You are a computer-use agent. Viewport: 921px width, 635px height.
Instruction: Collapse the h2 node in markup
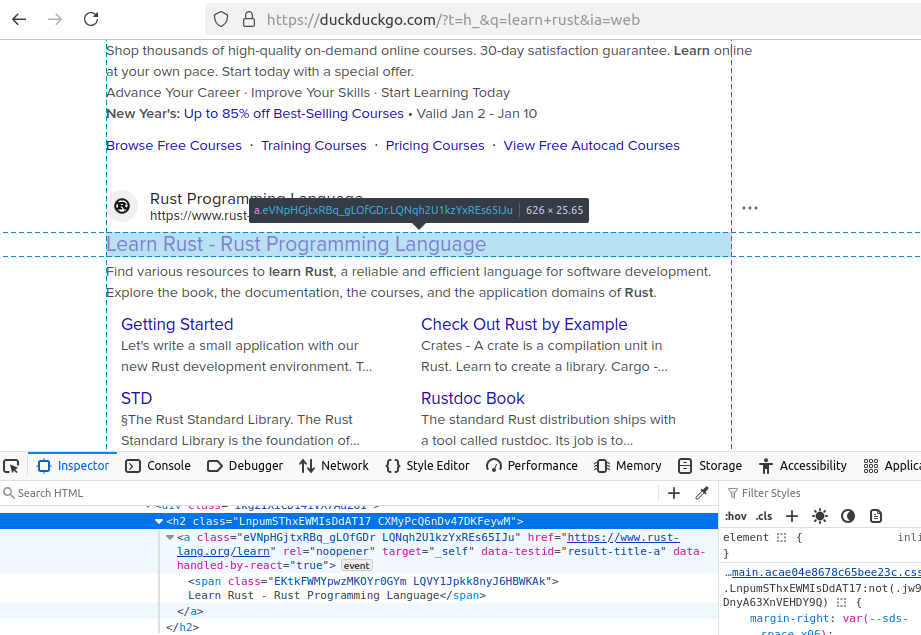pos(159,521)
